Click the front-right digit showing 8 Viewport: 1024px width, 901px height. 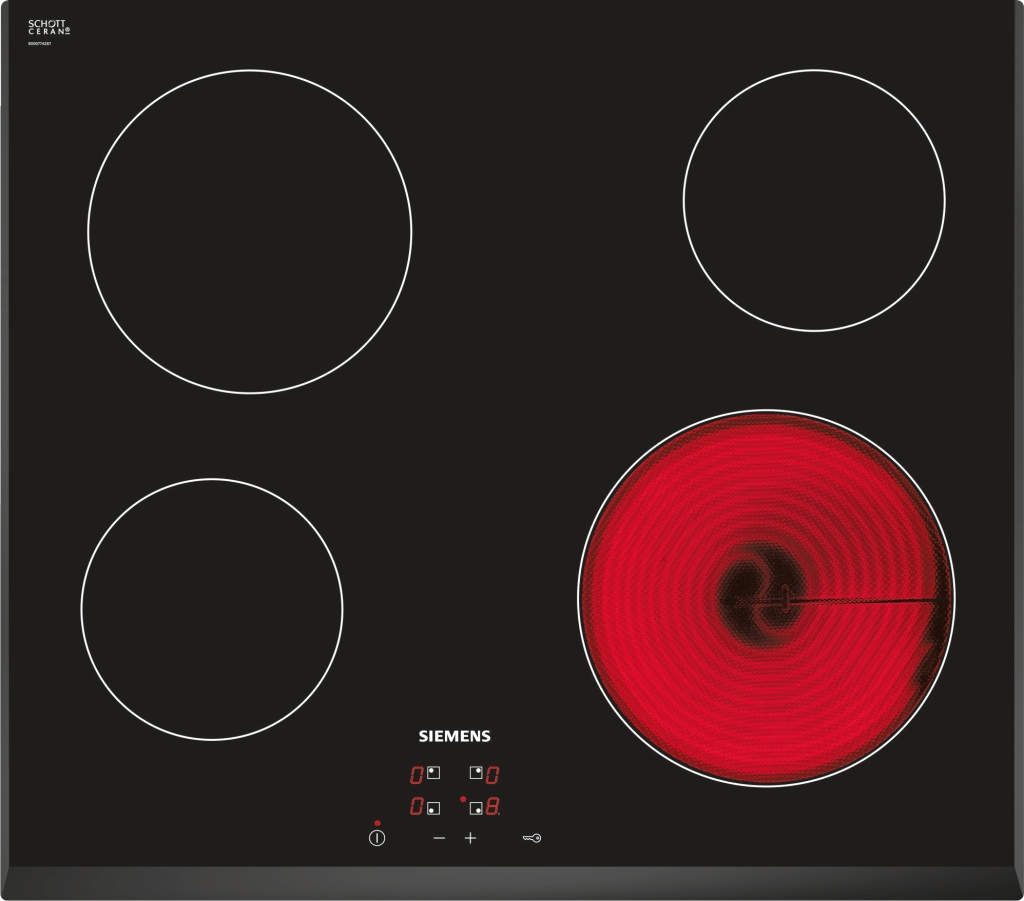(x=492, y=807)
